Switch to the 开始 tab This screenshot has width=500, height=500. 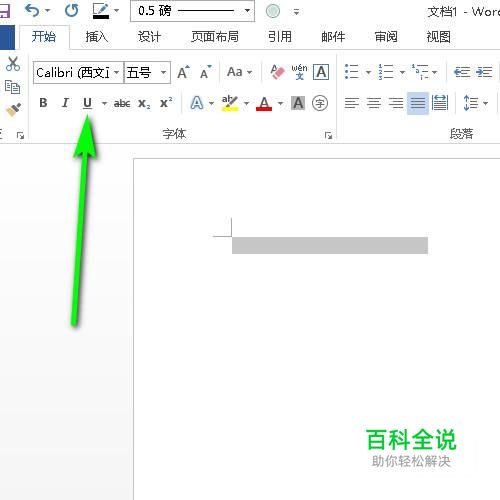44,36
